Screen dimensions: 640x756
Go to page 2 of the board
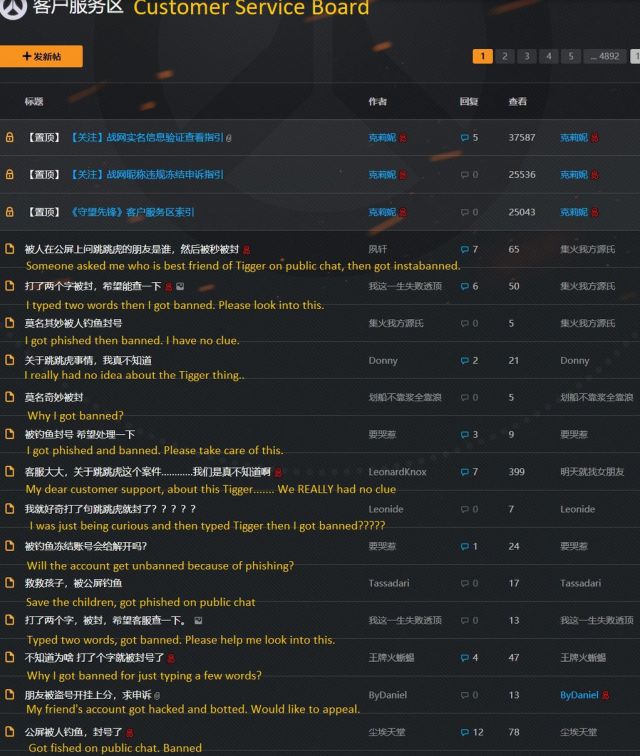pyautogui.click(x=505, y=56)
